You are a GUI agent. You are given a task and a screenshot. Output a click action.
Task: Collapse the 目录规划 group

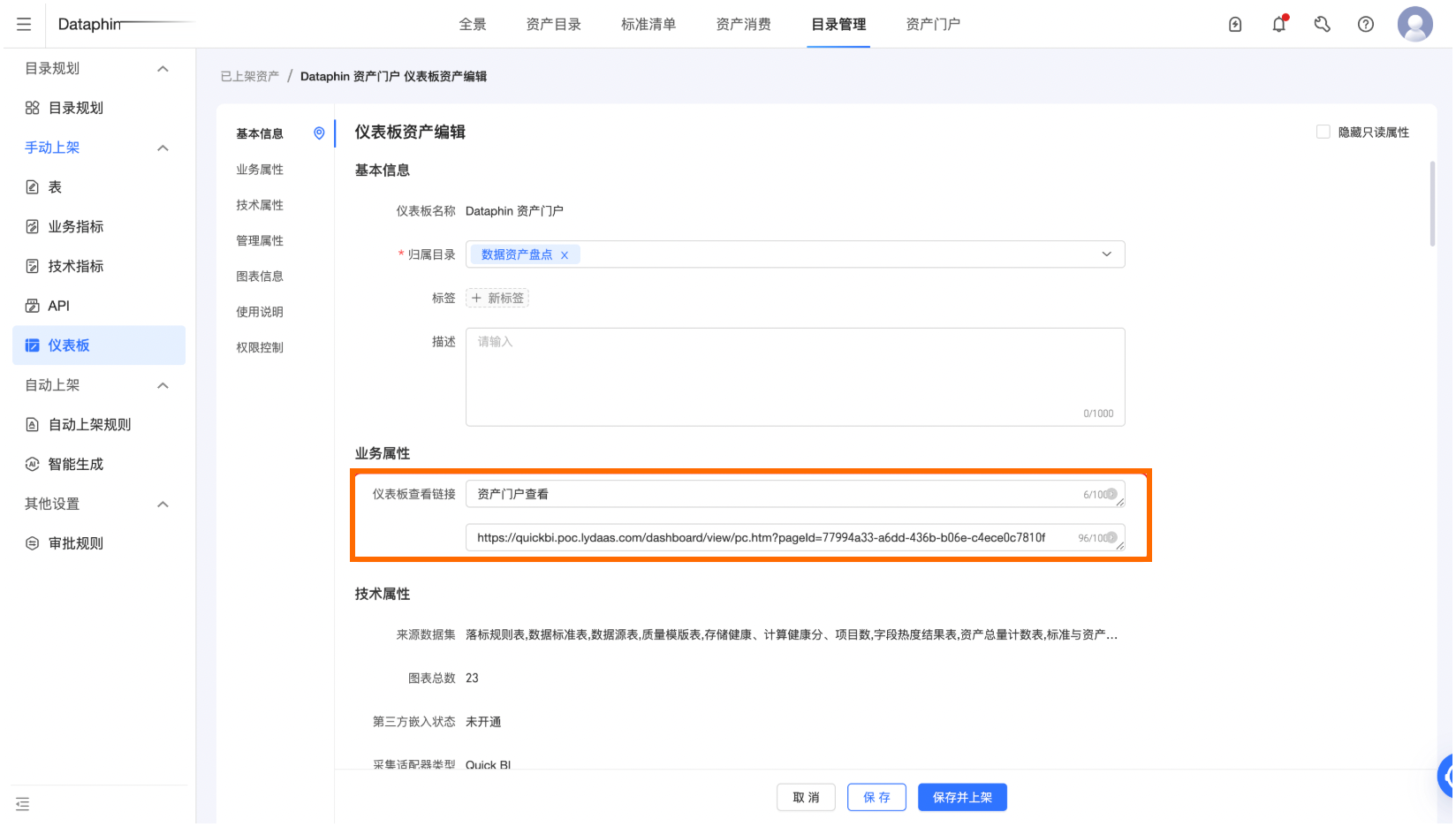tap(163, 69)
